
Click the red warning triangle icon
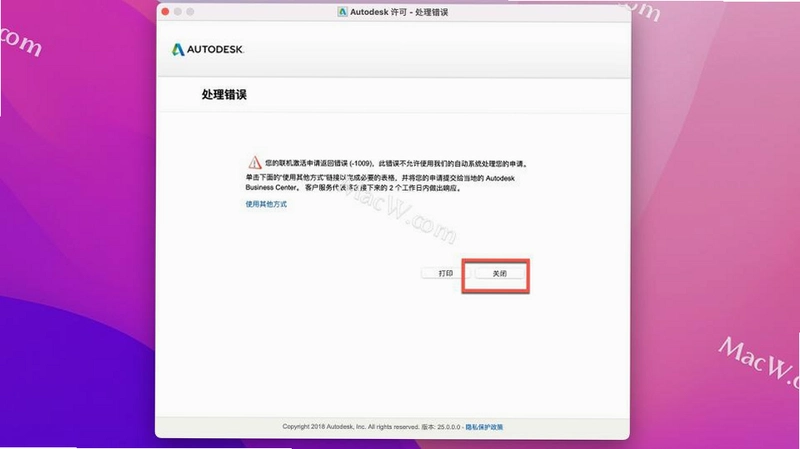pos(255,163)
